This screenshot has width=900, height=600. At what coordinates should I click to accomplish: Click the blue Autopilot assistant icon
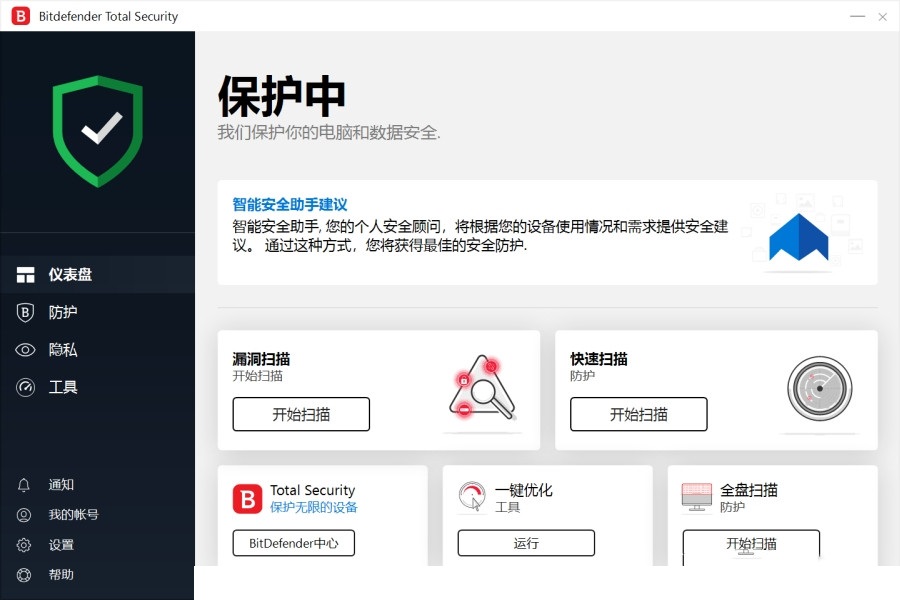tap(798, 240)
